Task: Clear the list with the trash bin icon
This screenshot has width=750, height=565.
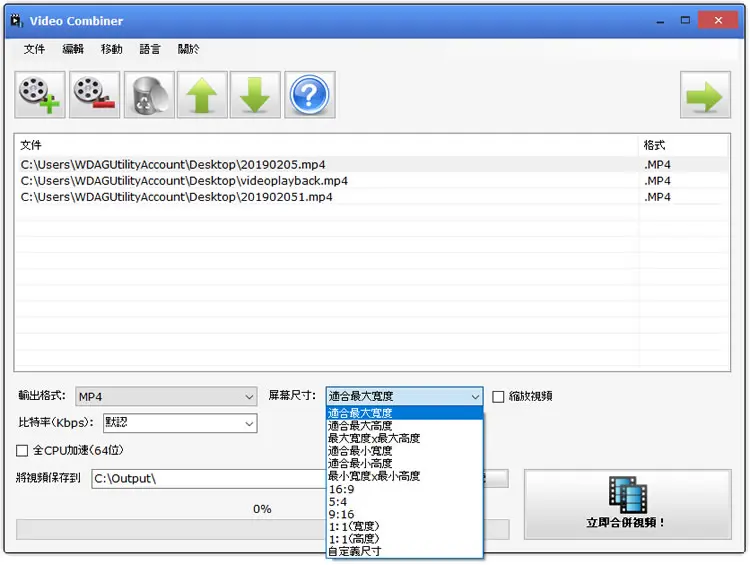Action: [x=149, y=95]
